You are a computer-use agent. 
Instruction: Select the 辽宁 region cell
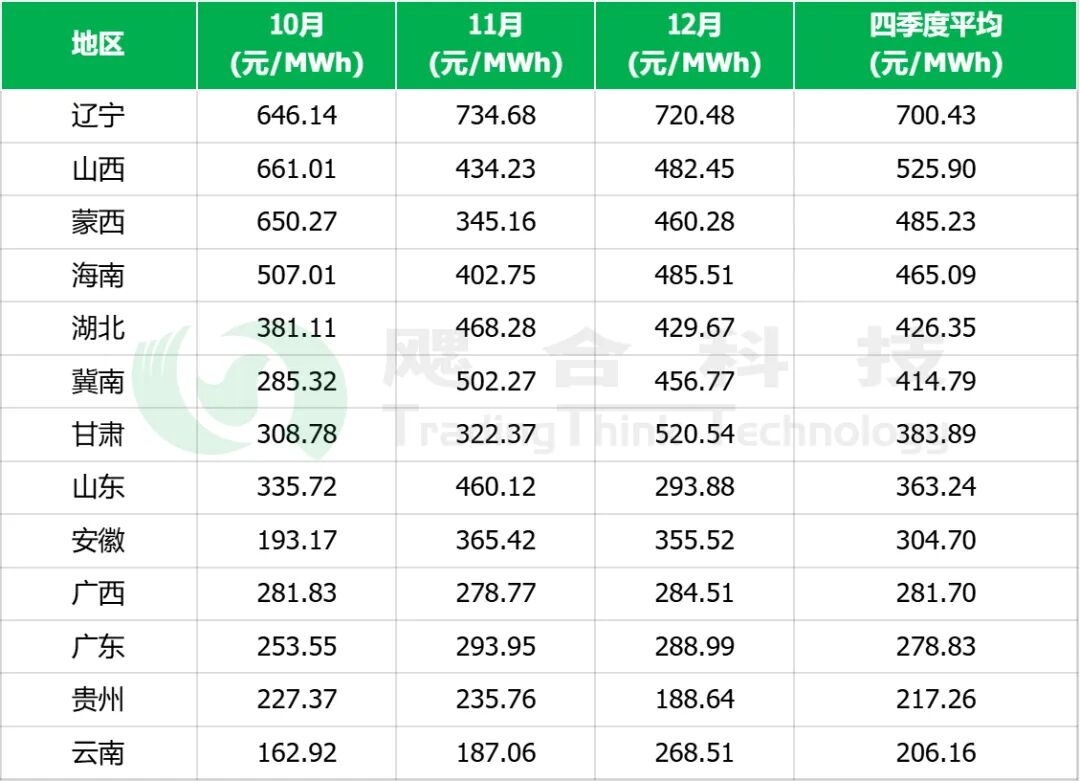(98, 116)
